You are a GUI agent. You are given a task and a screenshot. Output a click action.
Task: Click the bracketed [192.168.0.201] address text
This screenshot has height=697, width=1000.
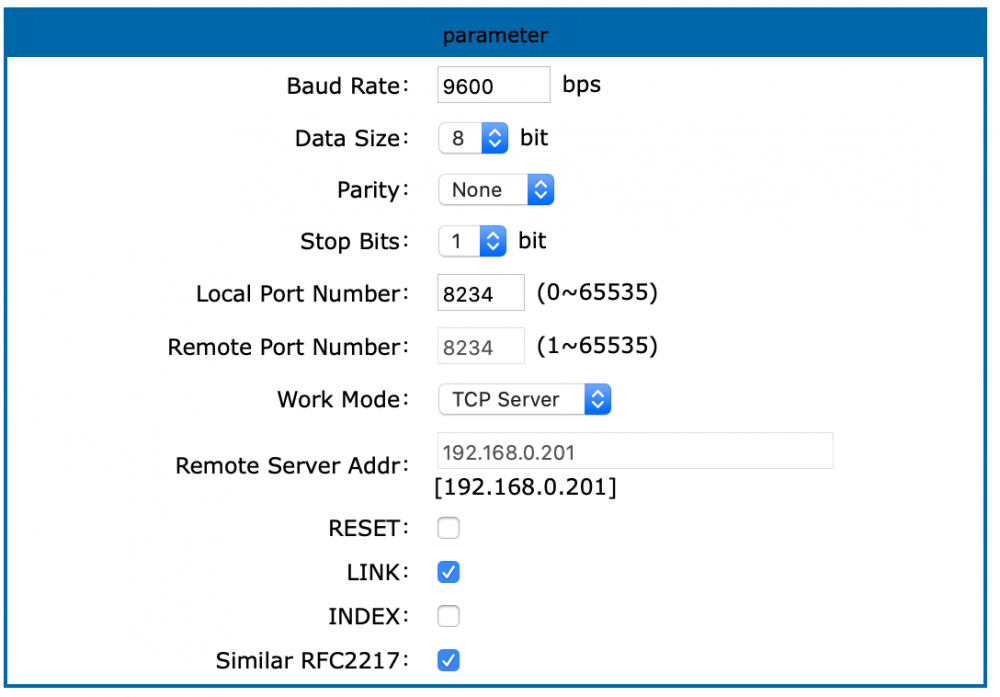tap(525, 488)
